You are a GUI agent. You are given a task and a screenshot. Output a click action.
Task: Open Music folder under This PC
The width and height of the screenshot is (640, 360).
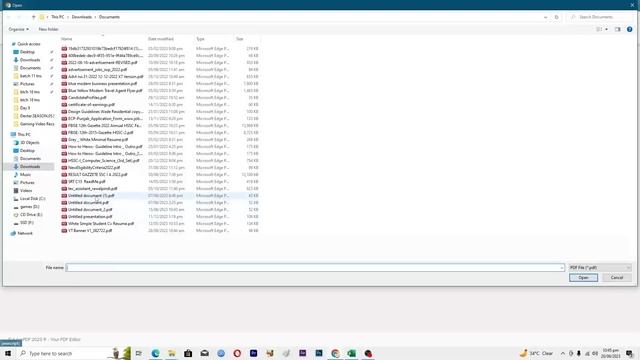(25, 174)
